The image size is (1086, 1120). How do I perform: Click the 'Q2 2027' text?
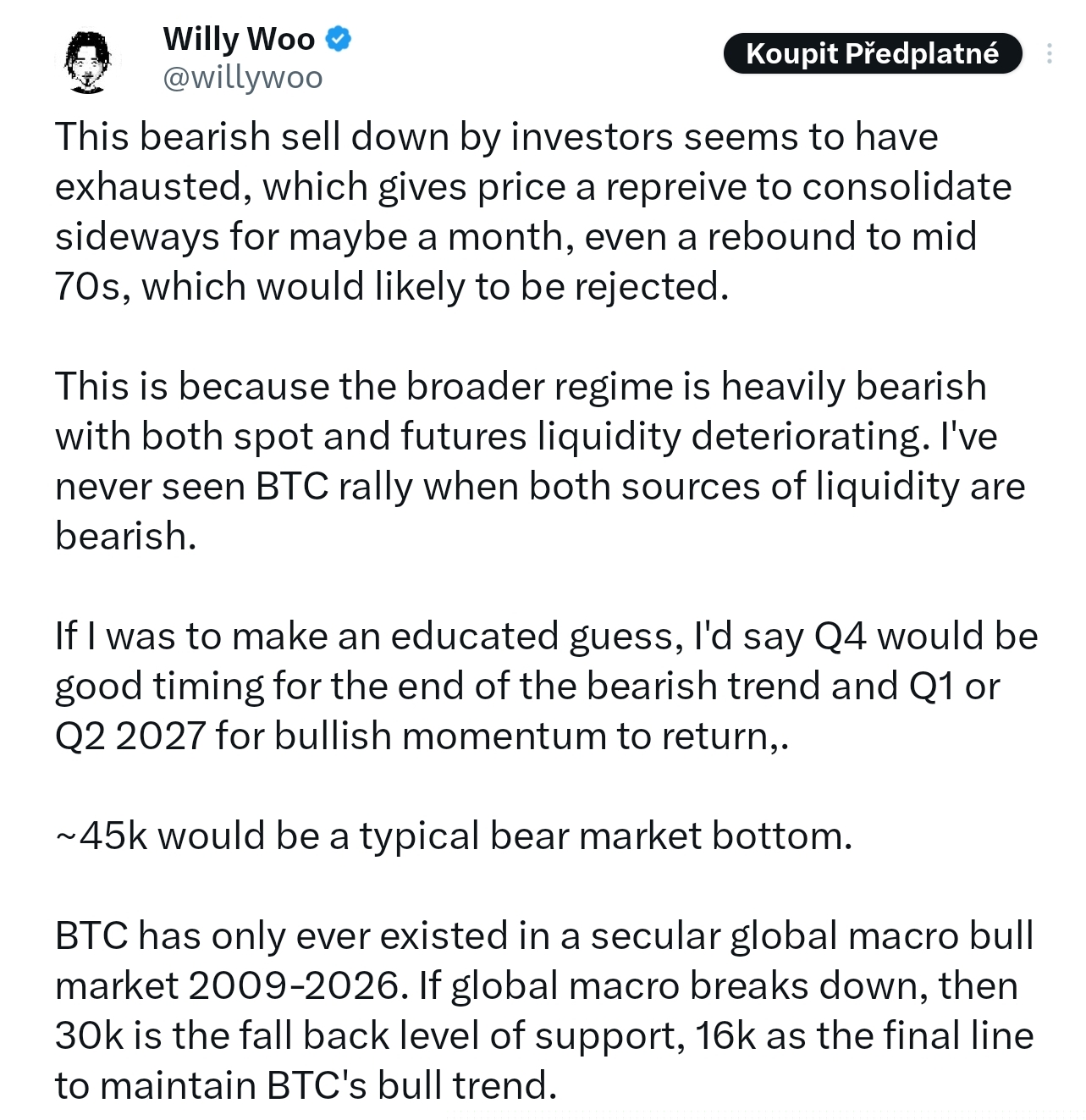tap(130, 737)
